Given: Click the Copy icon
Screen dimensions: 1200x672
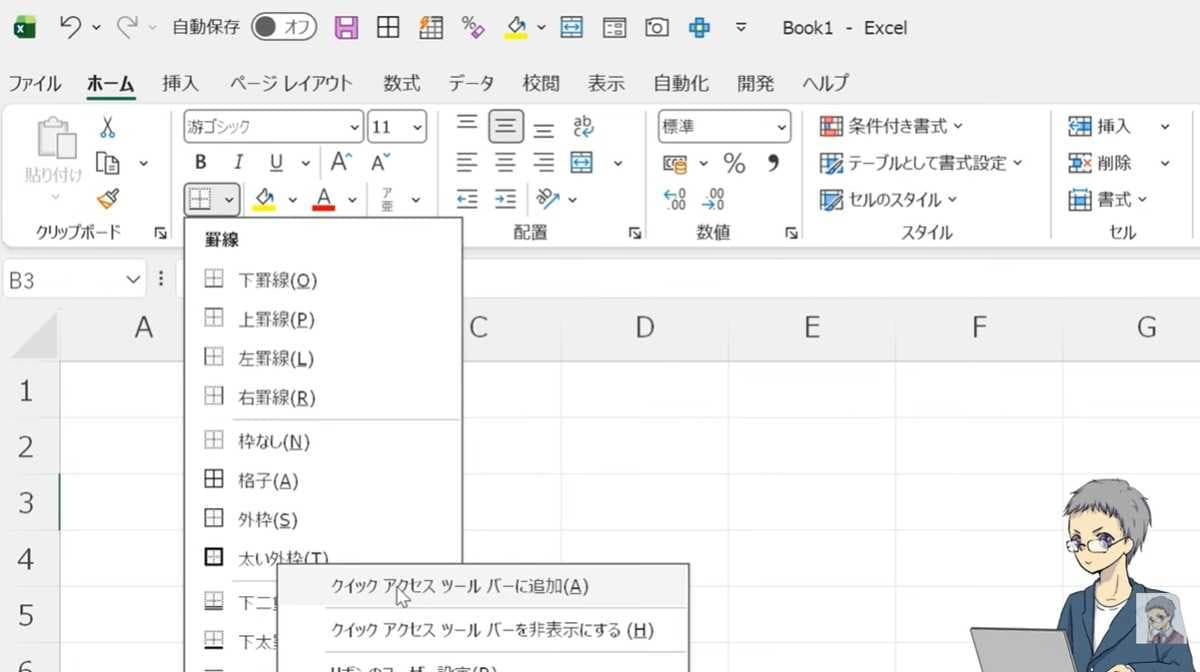Looking at the screenshot, I should [x=107, y=162].
